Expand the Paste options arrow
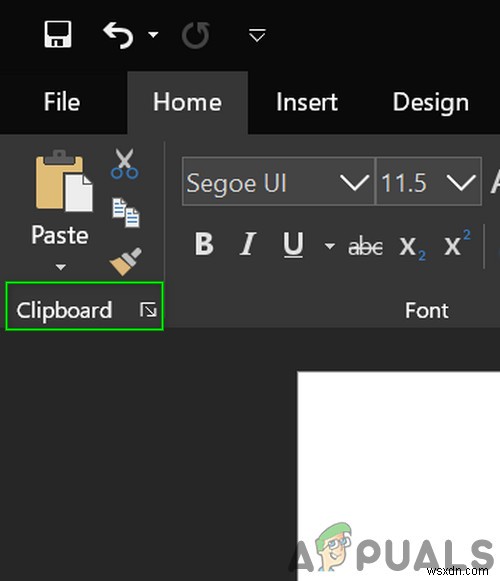500x581 pixels. tap(60, 267)
